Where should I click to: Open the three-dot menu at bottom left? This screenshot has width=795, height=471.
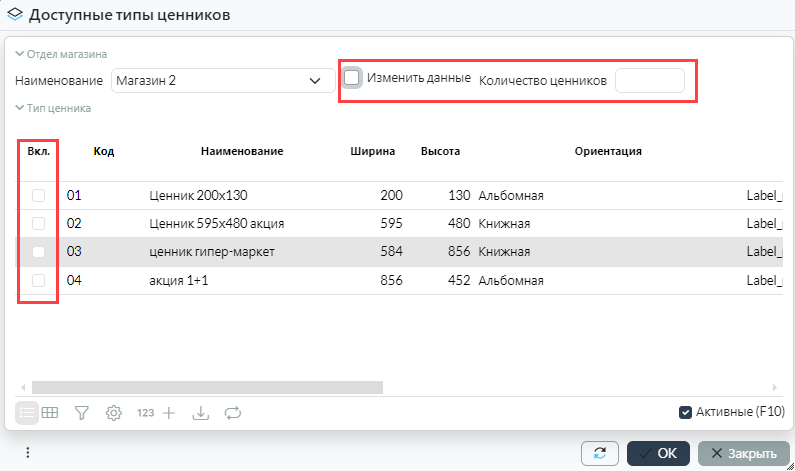(28, 452)
